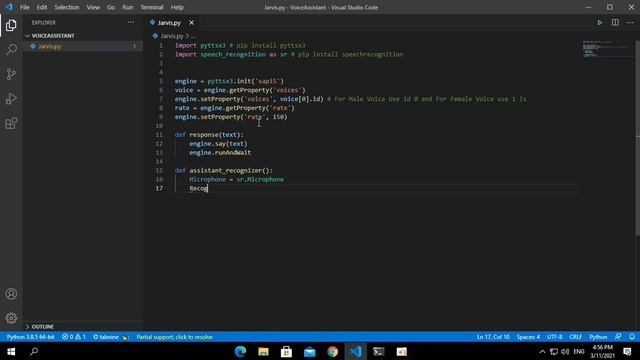This screenshot has height=360, width=640.
Task: Open Go to Line via Ln 17, Col 10
Action: tap(493, 337)
